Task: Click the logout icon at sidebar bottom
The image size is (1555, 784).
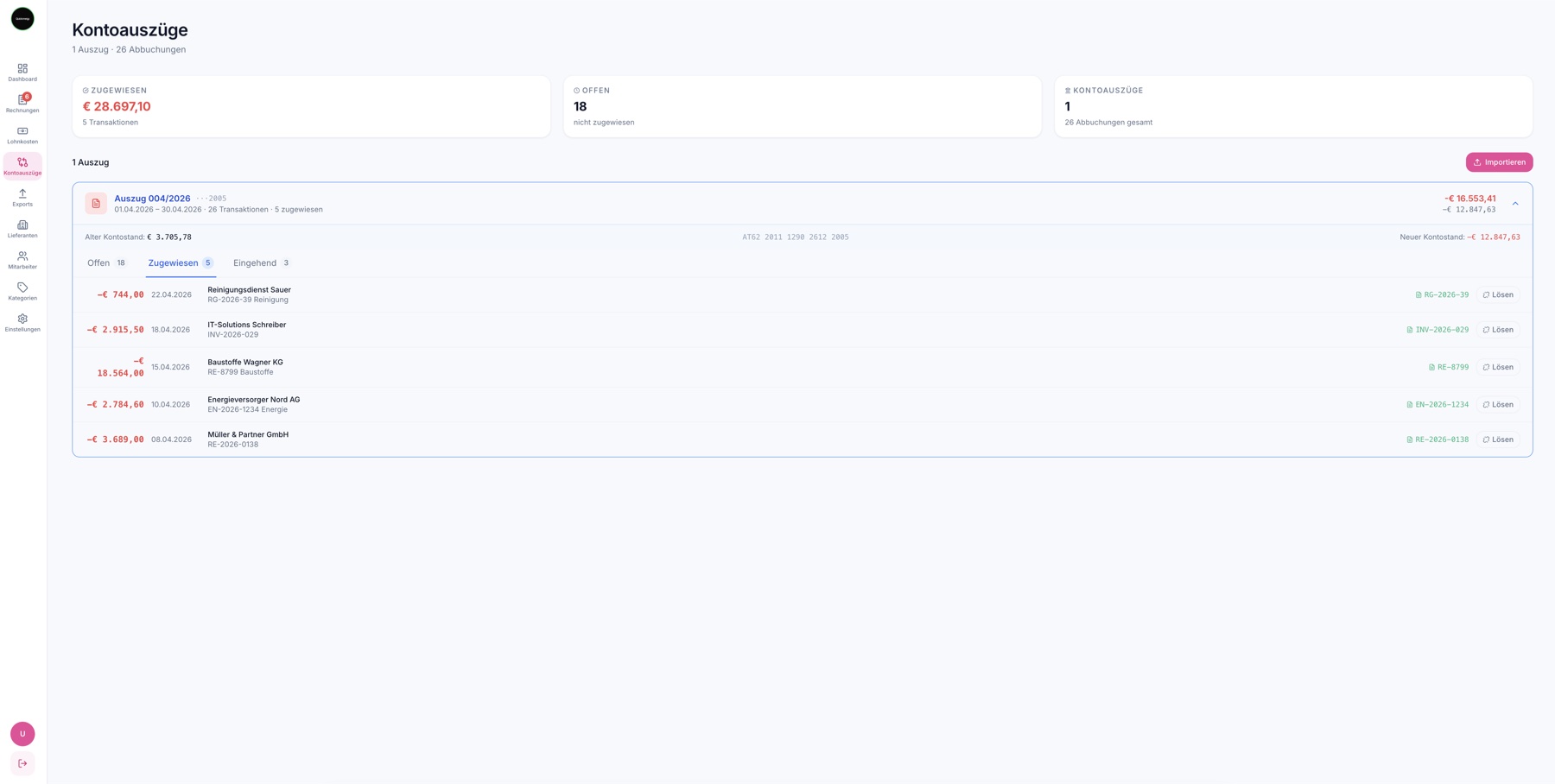Action: click(x=22, y=763)
